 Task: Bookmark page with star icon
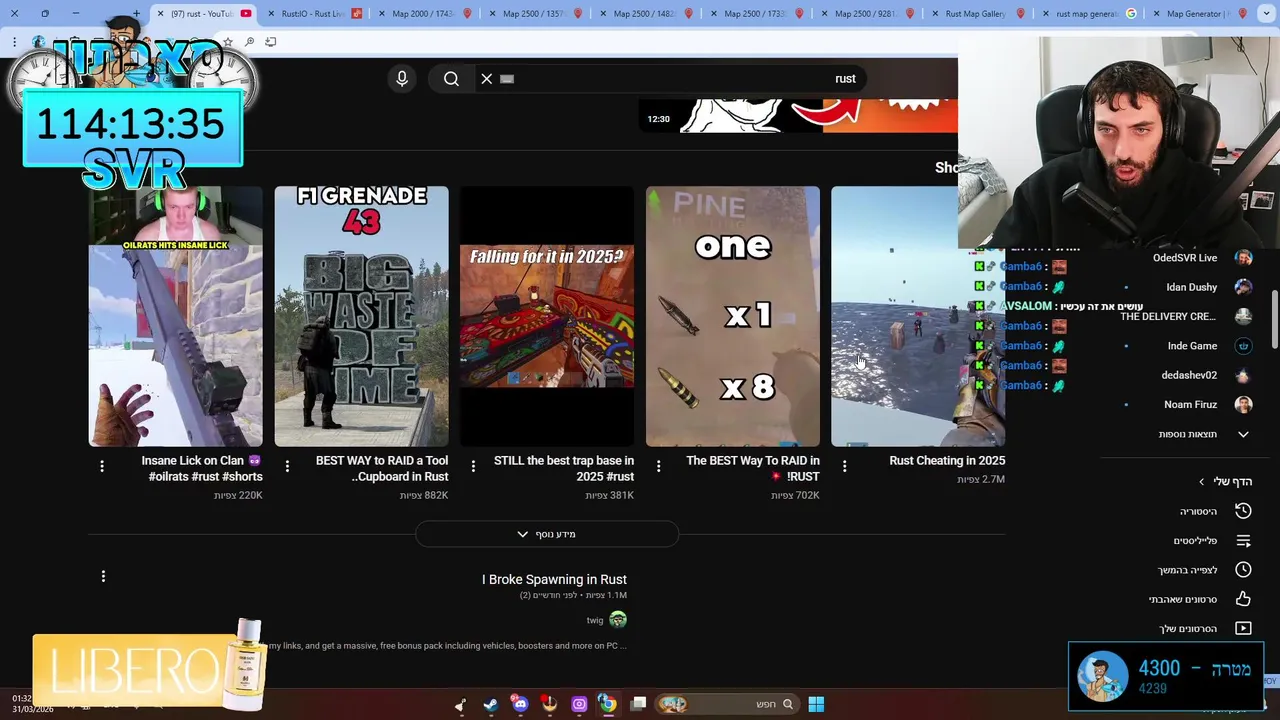tap(228, 42)
